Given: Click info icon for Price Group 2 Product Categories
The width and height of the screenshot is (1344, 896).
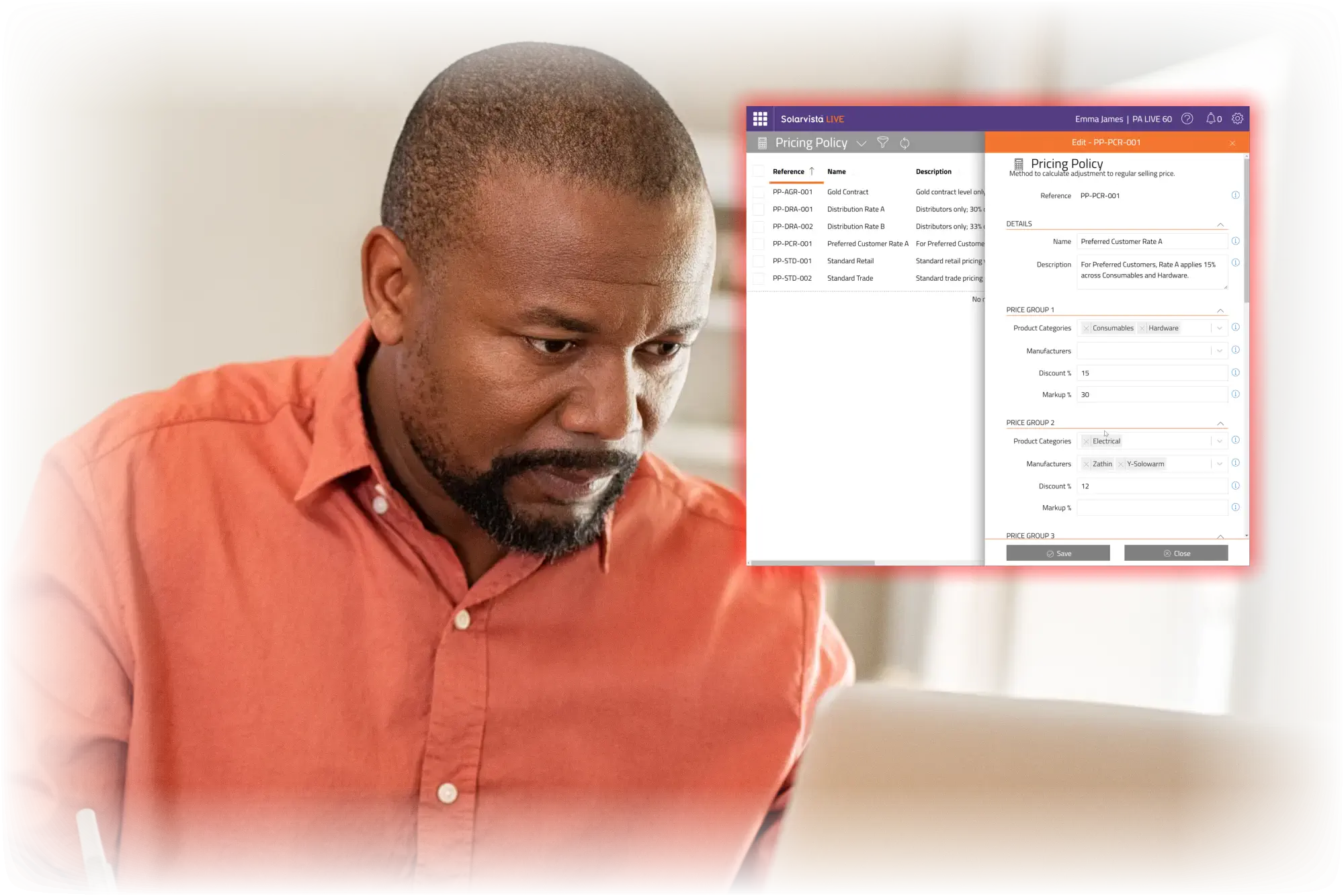Looking at the screenshot, I should tap(1235, 440).
